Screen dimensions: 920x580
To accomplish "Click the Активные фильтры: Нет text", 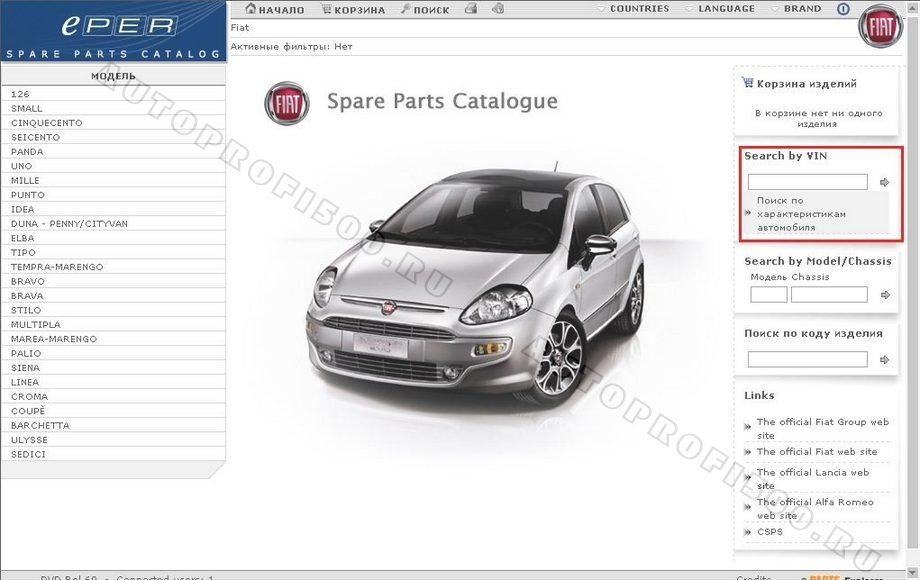I will 291,46.
